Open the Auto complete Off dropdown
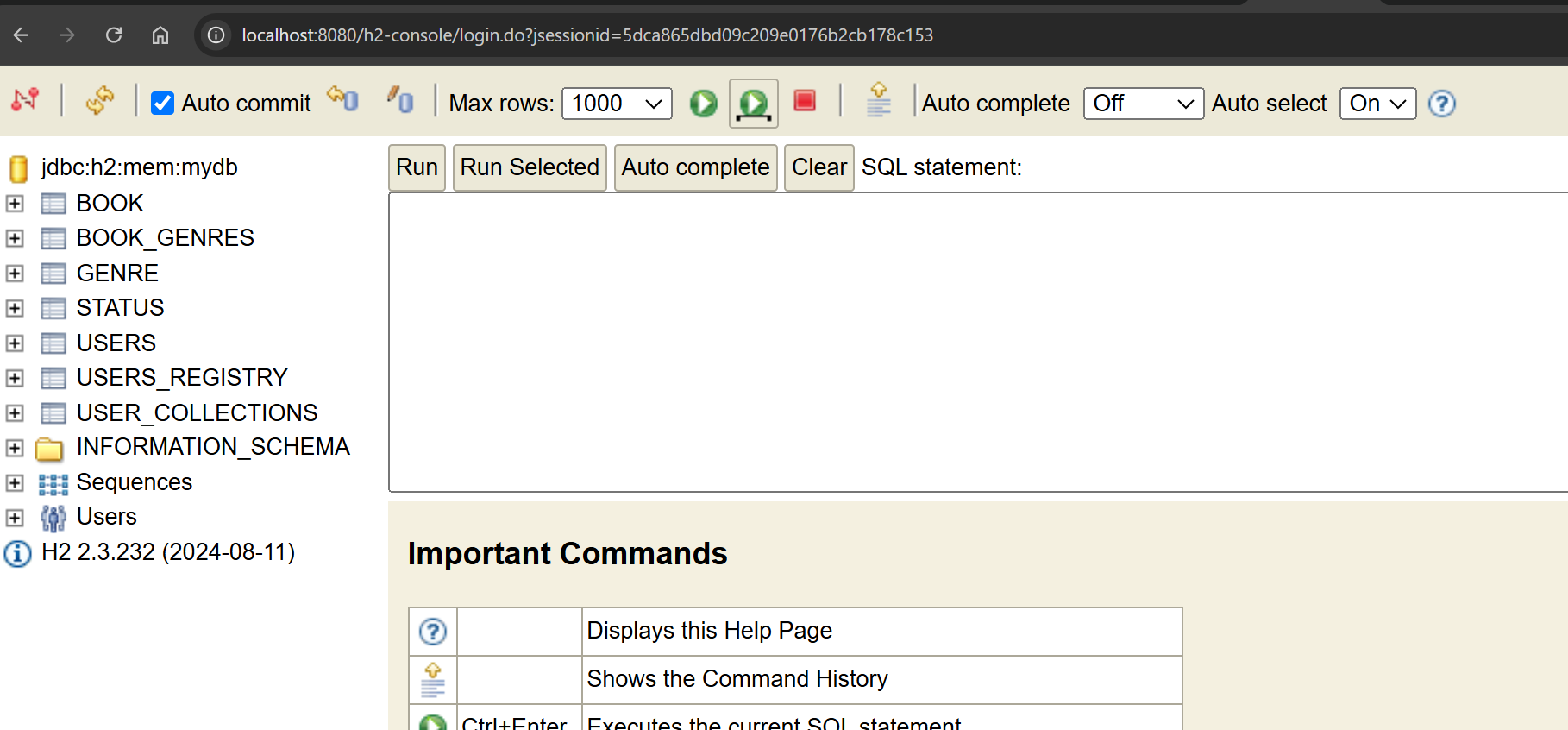 coord(1143,104)
